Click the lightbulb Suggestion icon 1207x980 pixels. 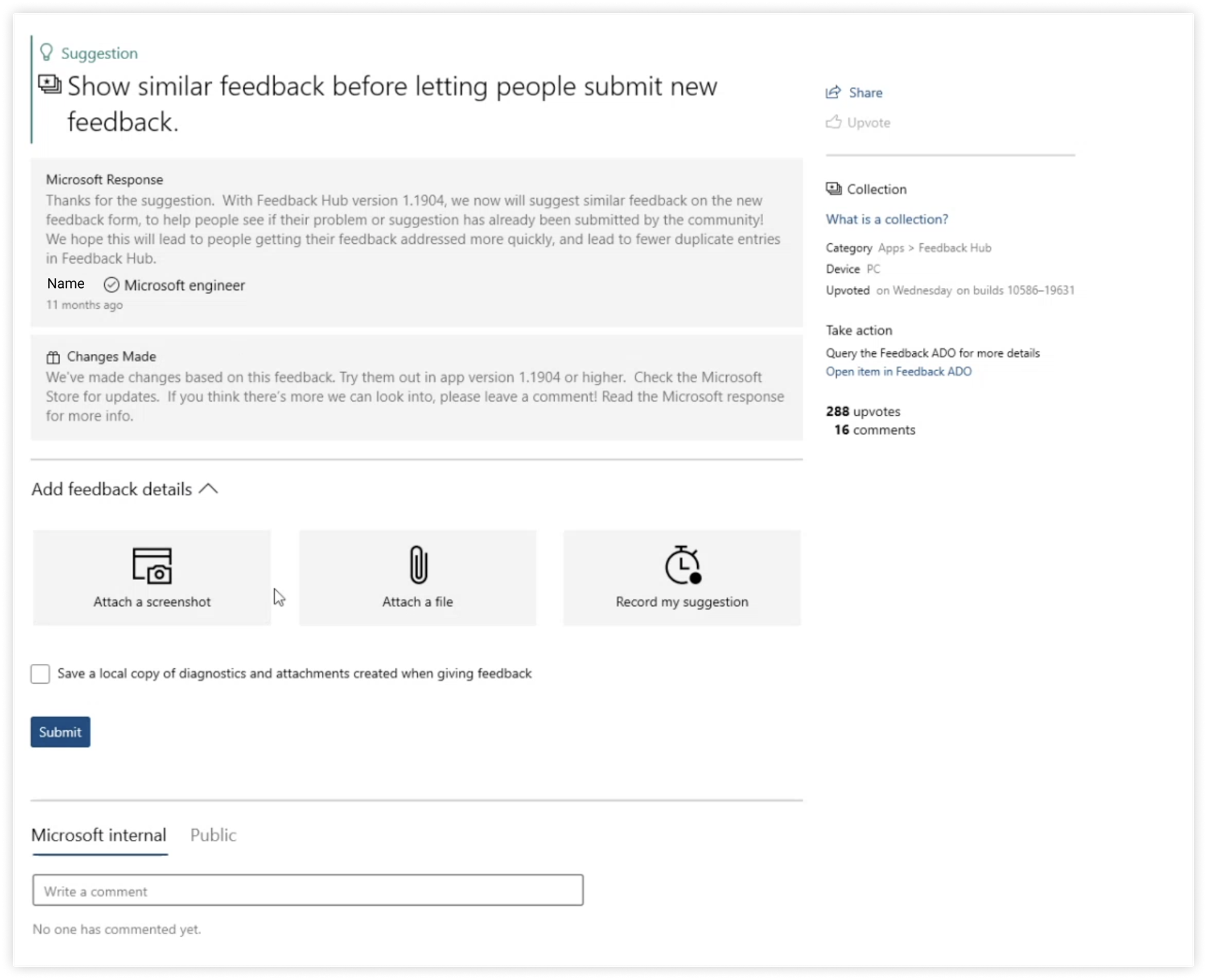point(46,52)
